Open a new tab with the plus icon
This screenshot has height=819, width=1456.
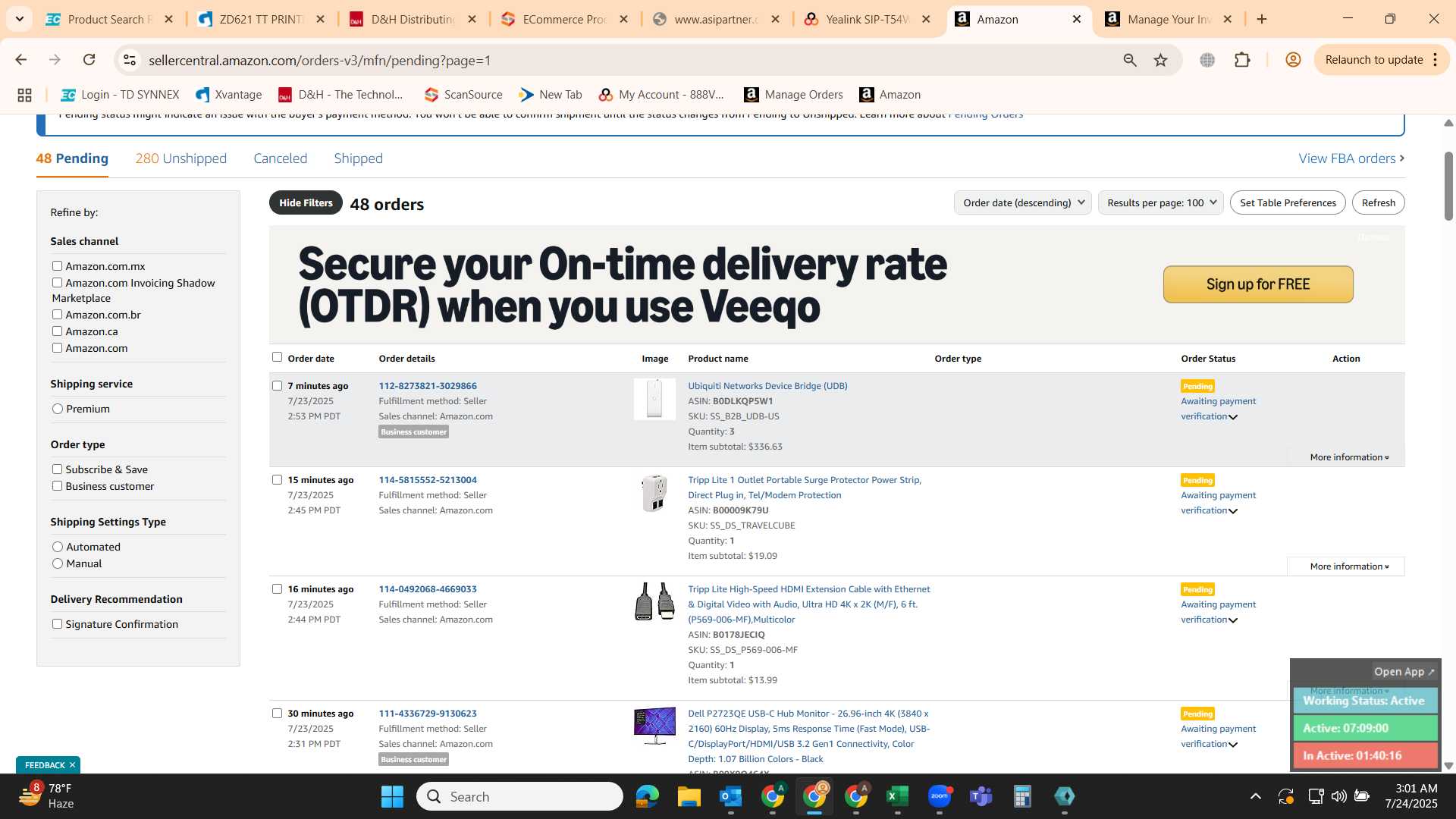tap(1262, 19)
